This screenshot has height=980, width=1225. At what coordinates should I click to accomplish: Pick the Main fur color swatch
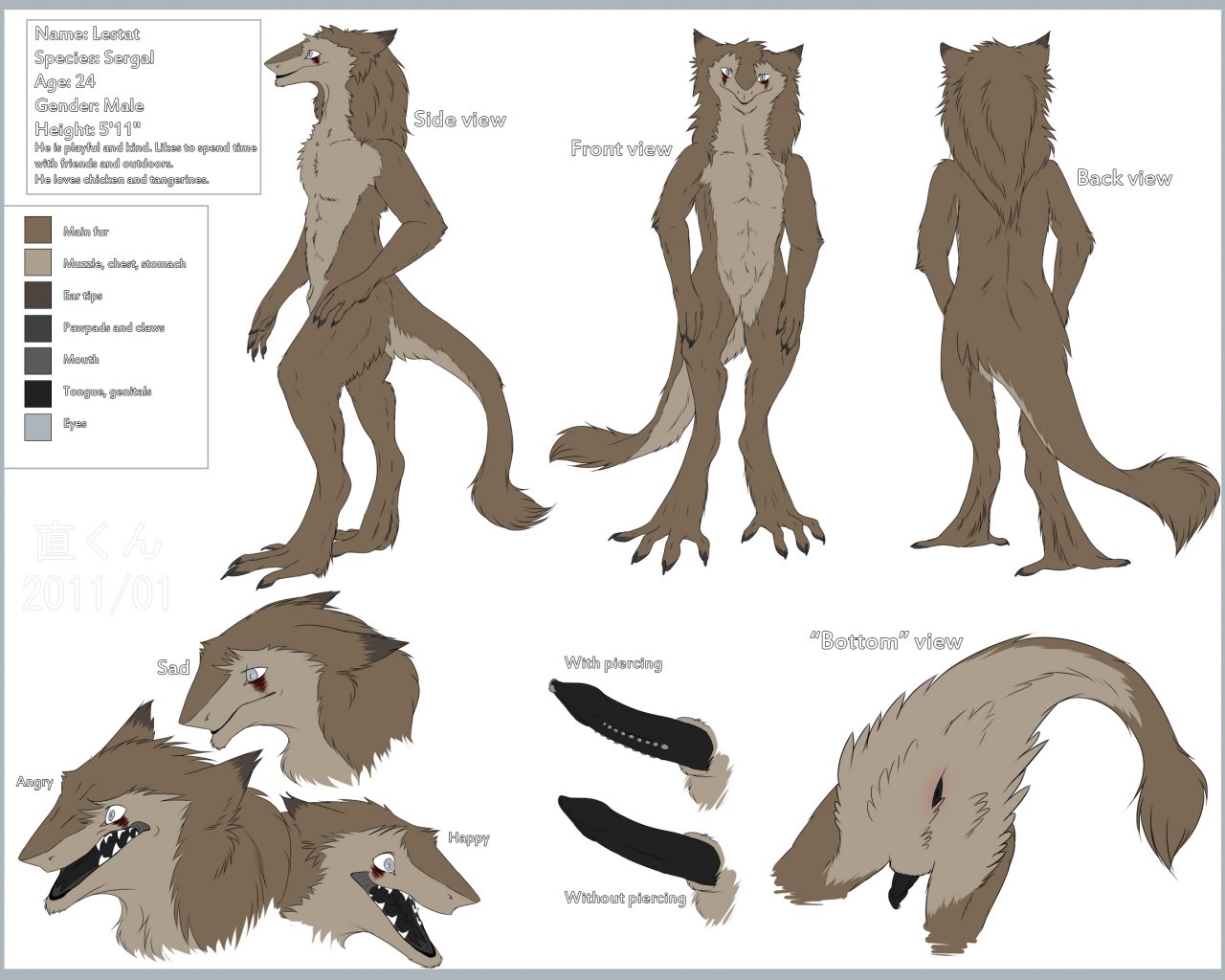37,231
